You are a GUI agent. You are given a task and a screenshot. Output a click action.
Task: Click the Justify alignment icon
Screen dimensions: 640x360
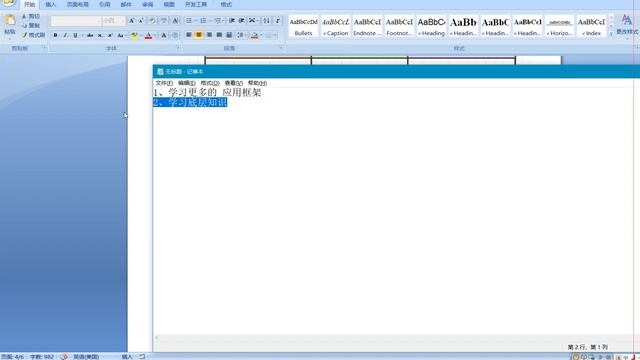[219, 36]
